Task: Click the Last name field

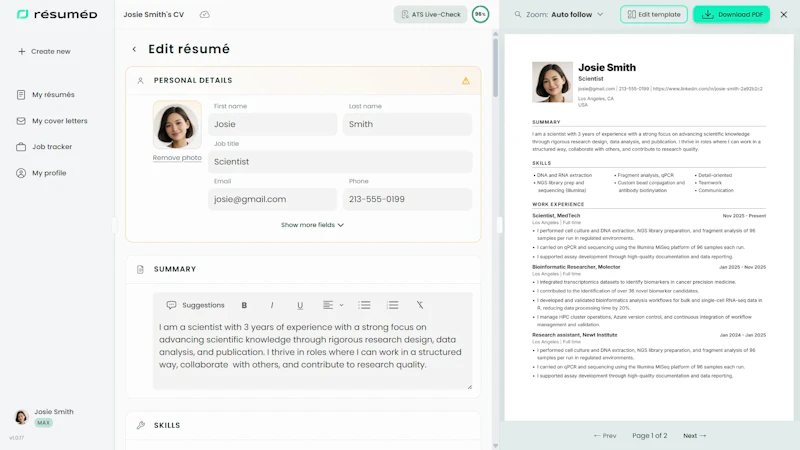Action: (x=407, y=124)
